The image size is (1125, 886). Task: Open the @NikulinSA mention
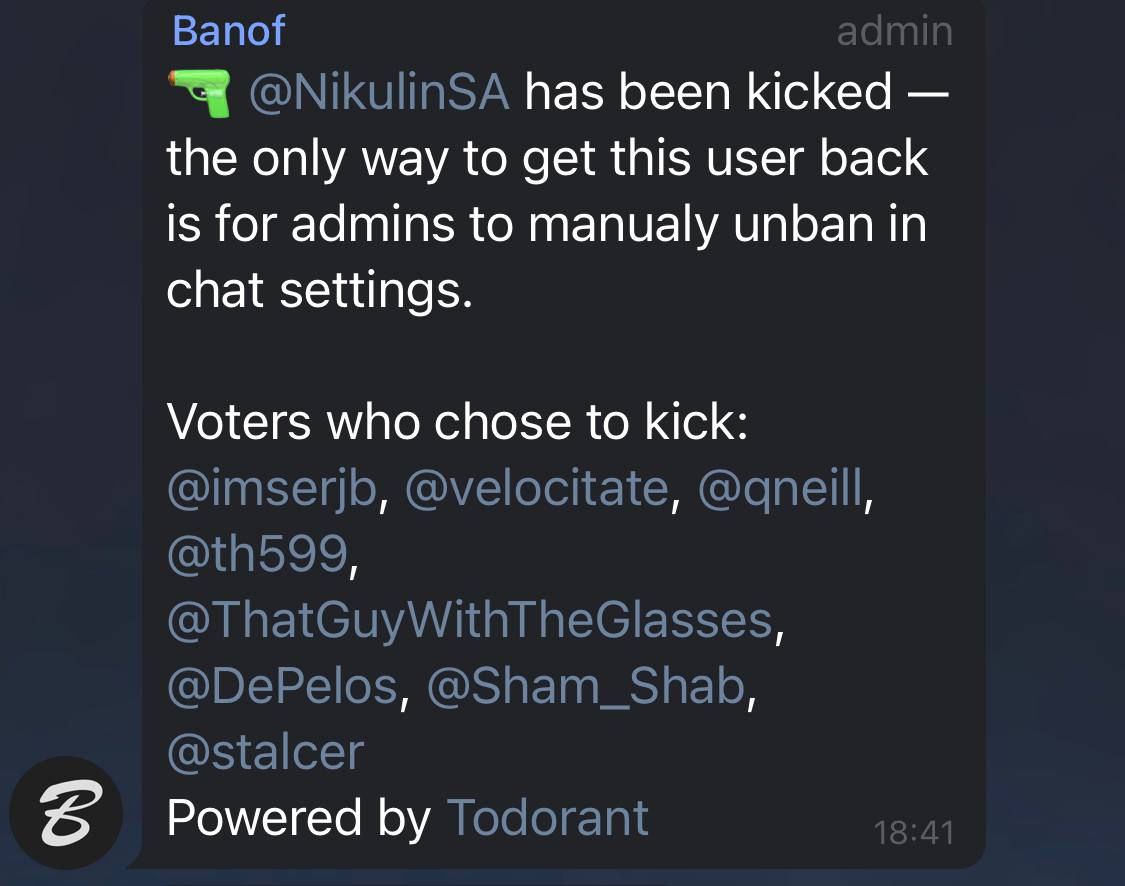click(x=379, y=93)
